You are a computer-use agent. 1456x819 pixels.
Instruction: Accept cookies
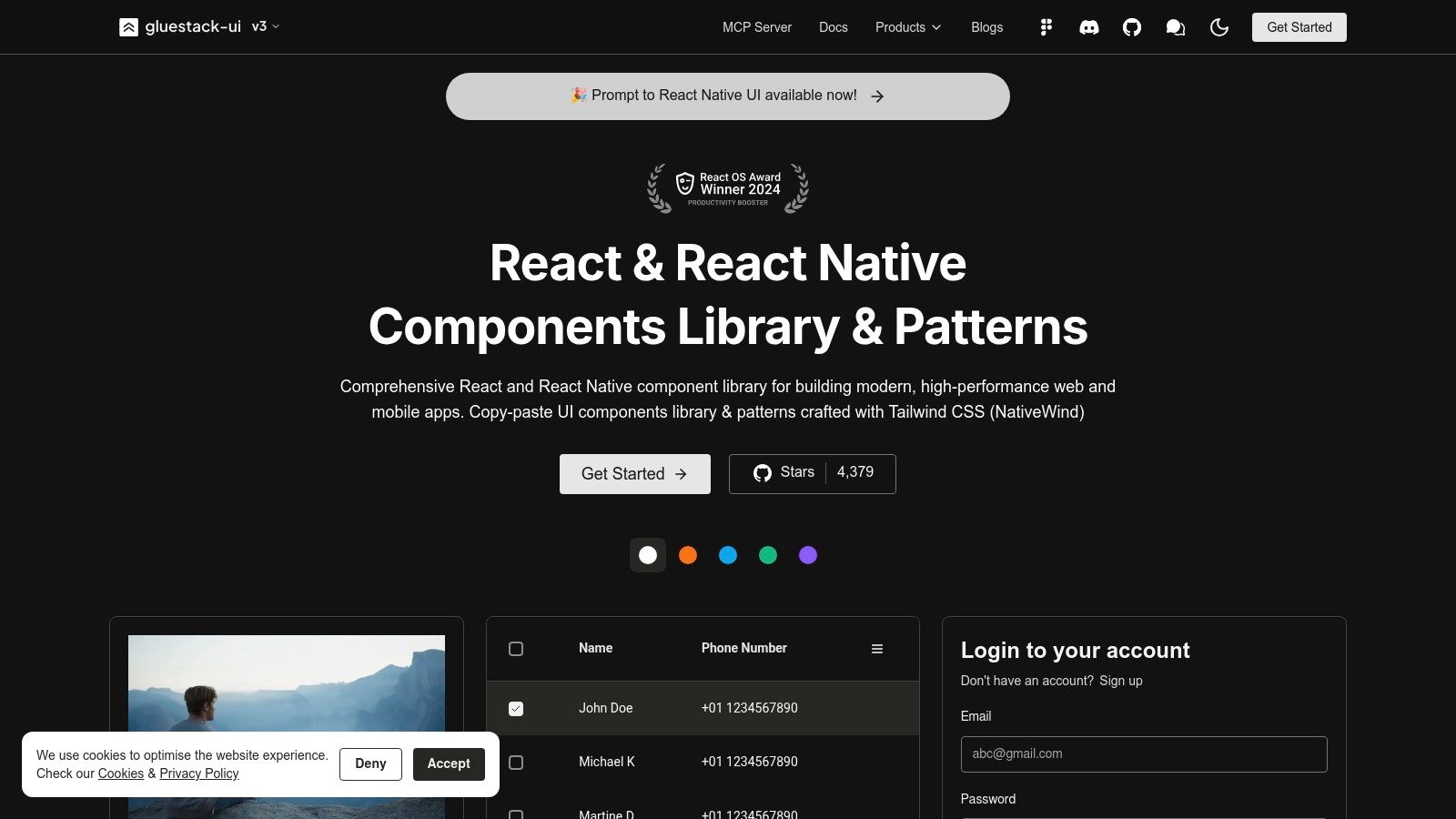pyautogui.click(x=449, y=764)
